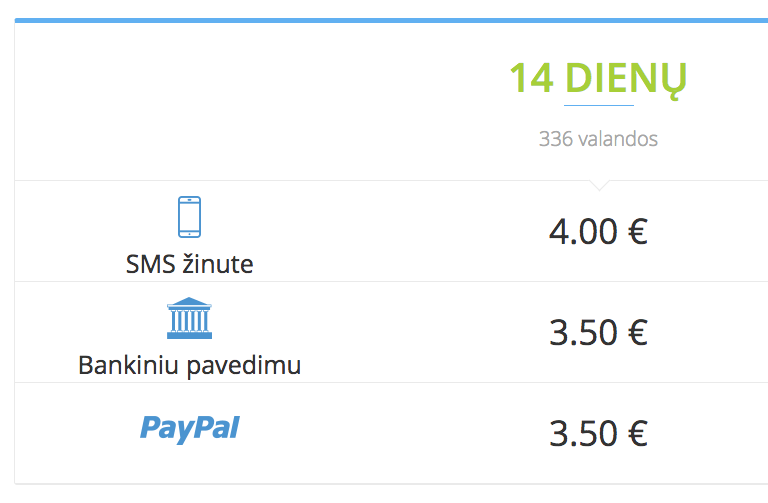Click the mobile phone SMS icon
Viewport: 768px width, 503px height.
click(189, 216)
